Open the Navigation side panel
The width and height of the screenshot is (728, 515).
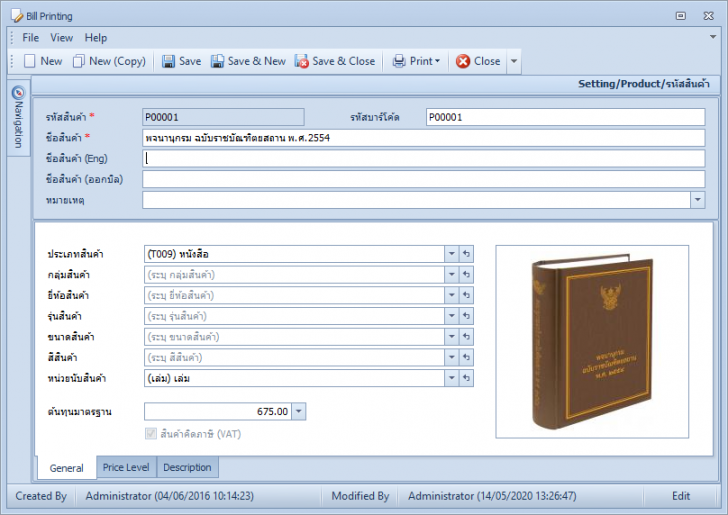point(18,118)
